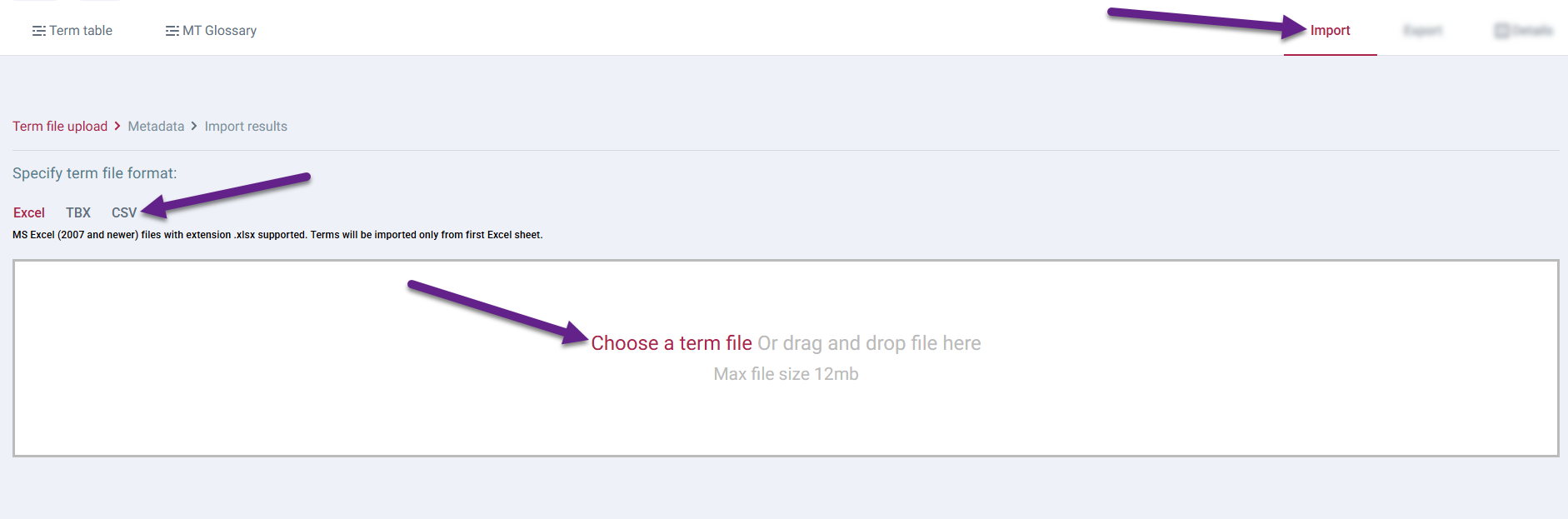Open the MT Glossary section
The width and height of the screenshot is (1568, 519).
pyautogui.click(x=219, y=30)
